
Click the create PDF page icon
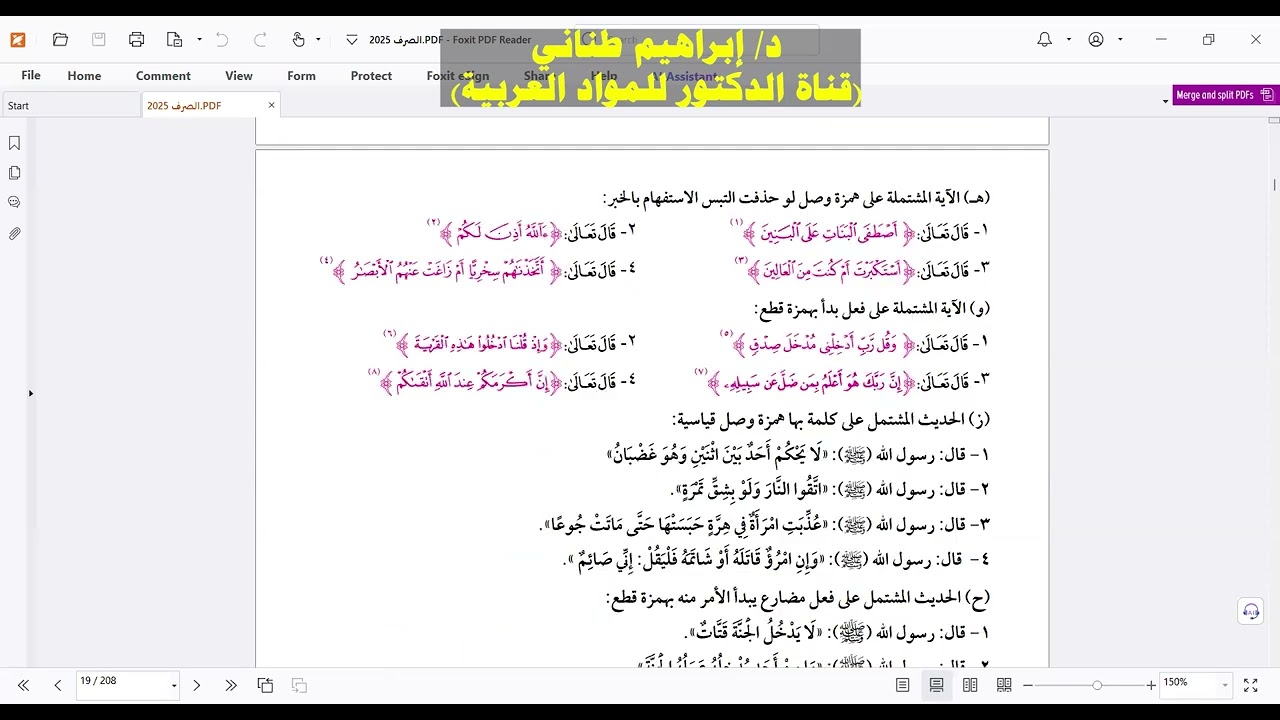click(x=175, y=40)
